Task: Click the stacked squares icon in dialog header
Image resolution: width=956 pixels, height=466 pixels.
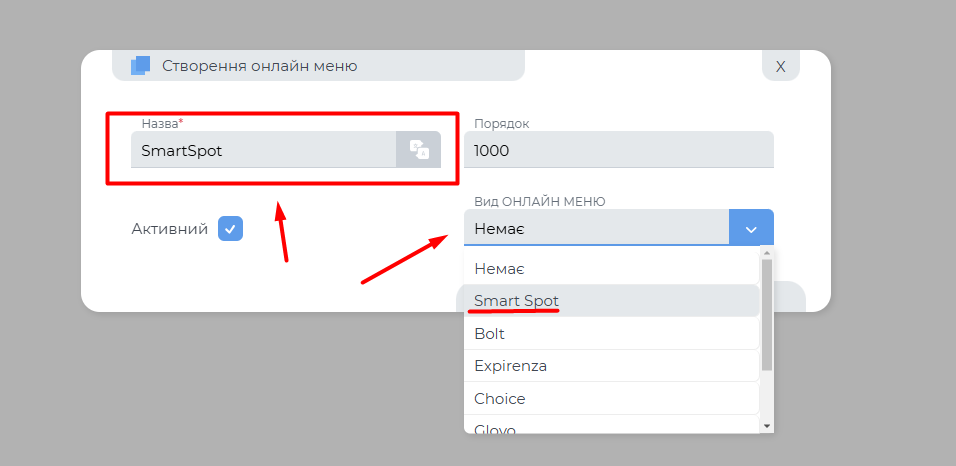Action: [x=140, y=66]
